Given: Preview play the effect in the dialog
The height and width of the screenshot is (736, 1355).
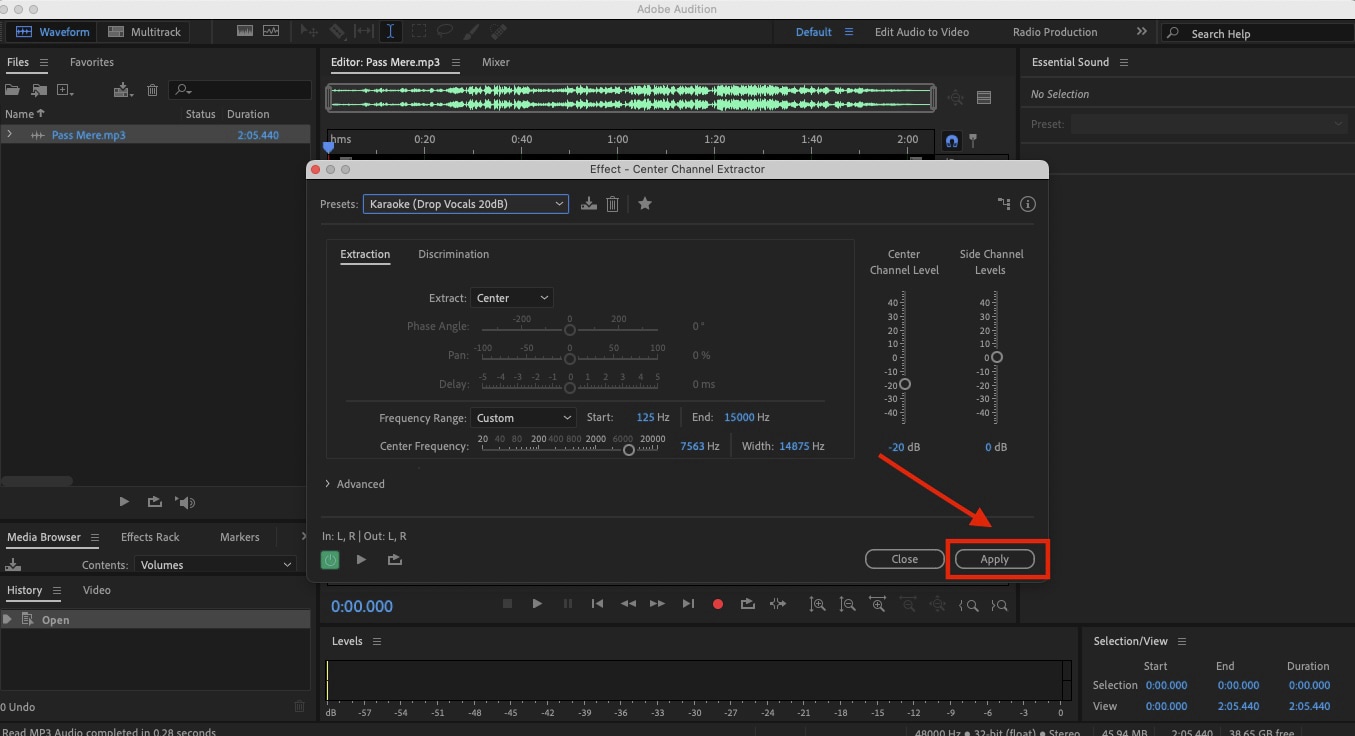Looking at the screenshot, I should [362, 560].
